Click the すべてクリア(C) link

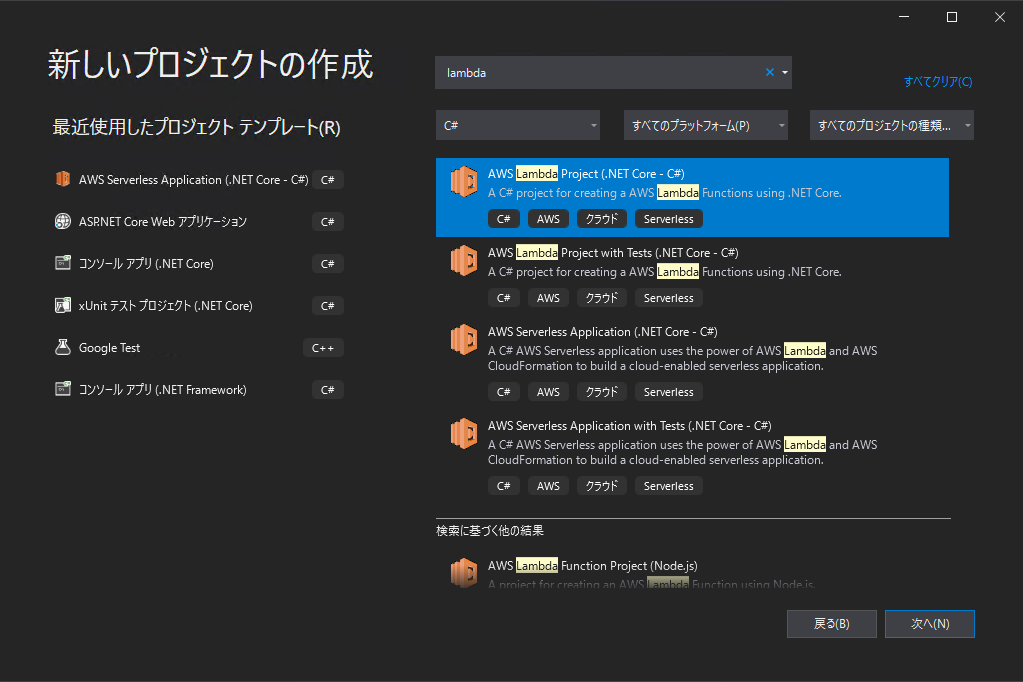coord(936,82)
